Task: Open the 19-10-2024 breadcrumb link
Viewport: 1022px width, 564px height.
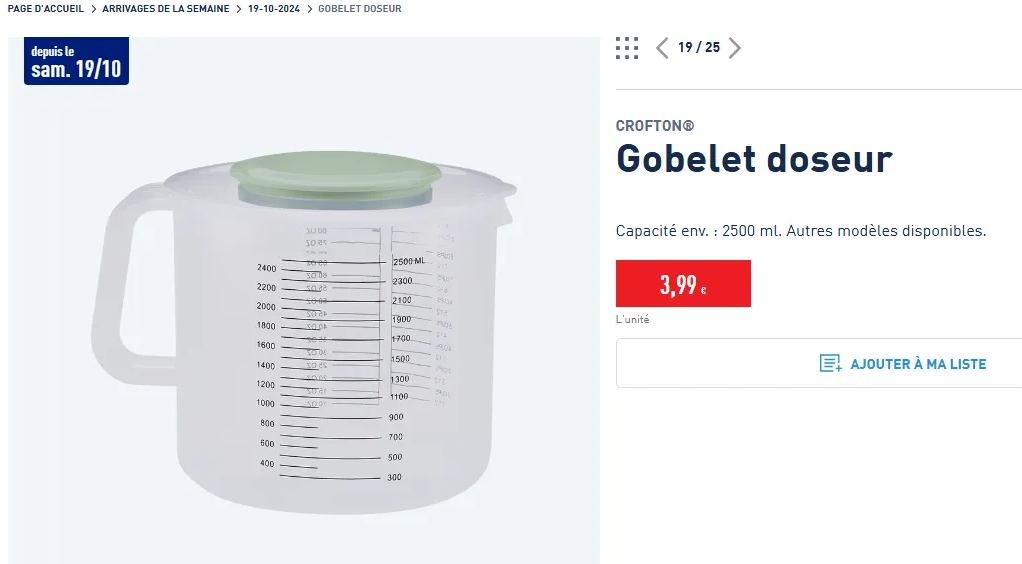Action: (x=274, y=8)
